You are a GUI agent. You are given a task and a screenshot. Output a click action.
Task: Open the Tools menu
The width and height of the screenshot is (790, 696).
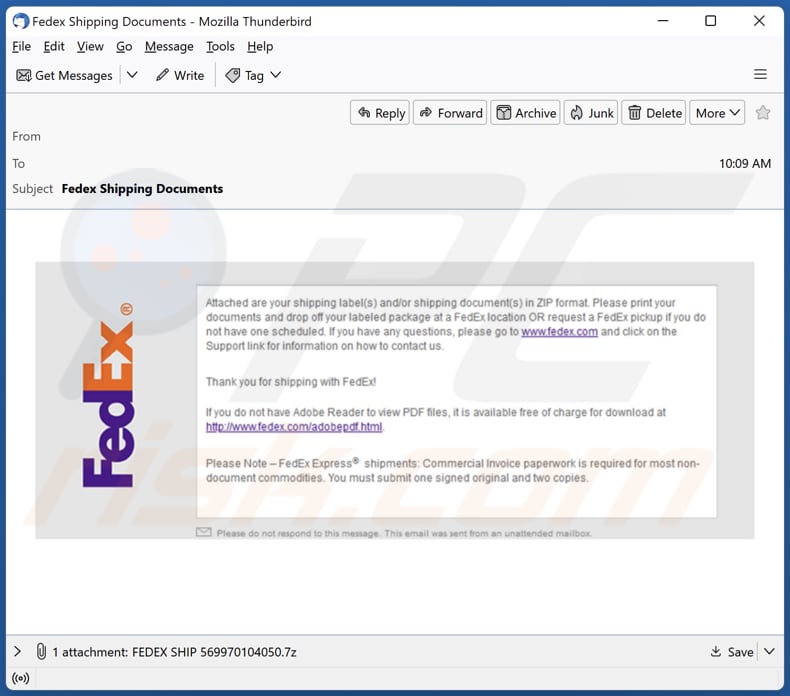pos(220,46)
